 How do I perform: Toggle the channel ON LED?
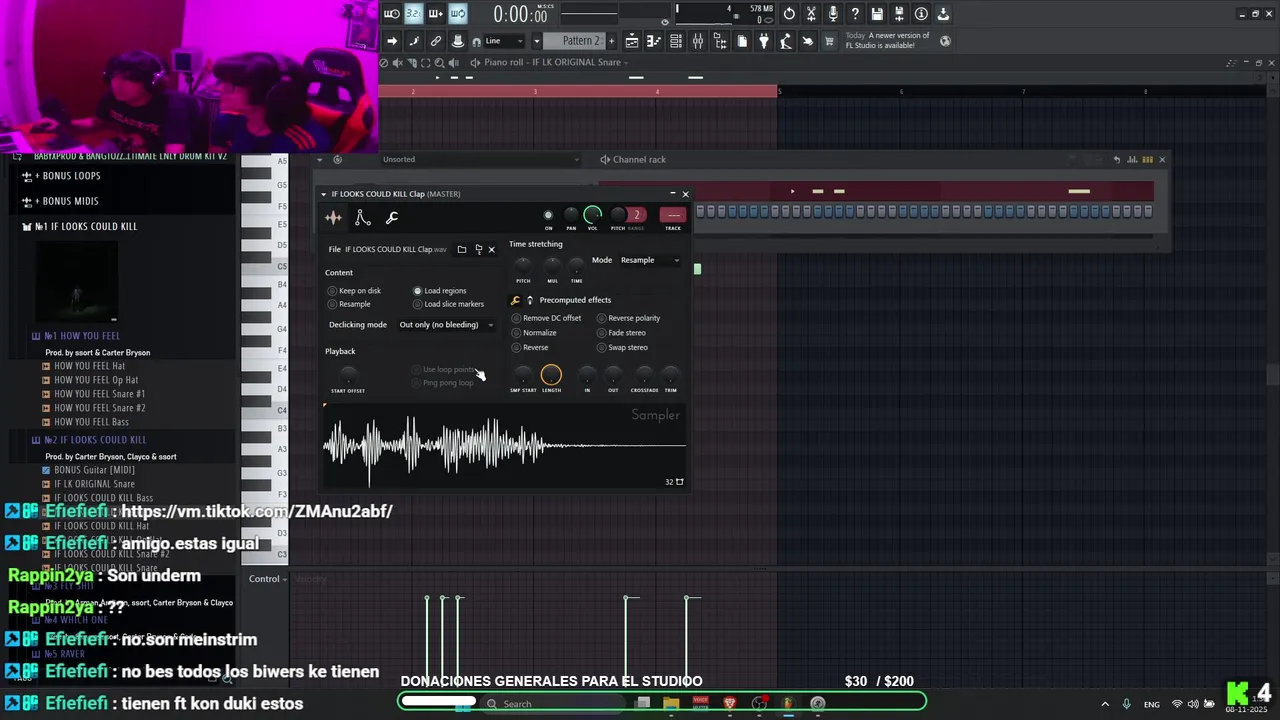tap(548, 215)
